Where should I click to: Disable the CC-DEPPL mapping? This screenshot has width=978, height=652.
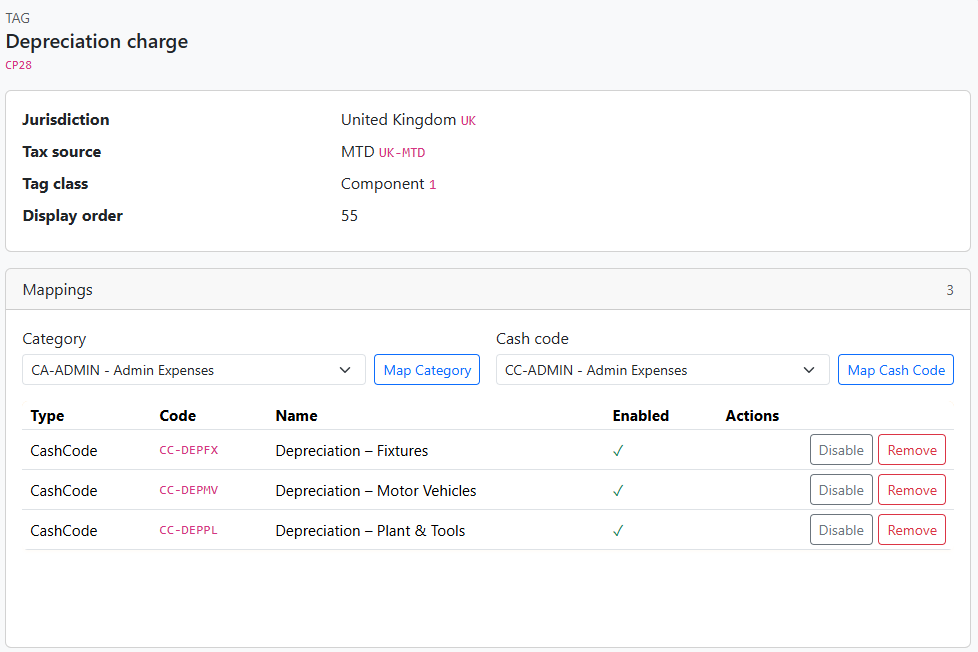[841, 530]
